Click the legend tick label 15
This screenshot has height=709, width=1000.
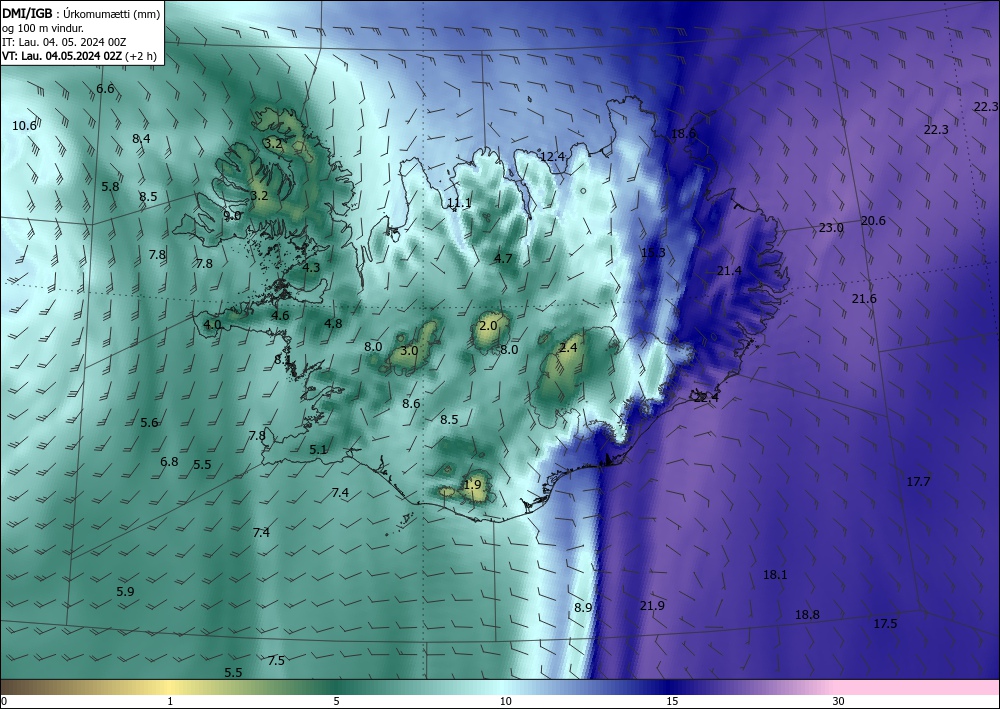[x=672, y=702]
